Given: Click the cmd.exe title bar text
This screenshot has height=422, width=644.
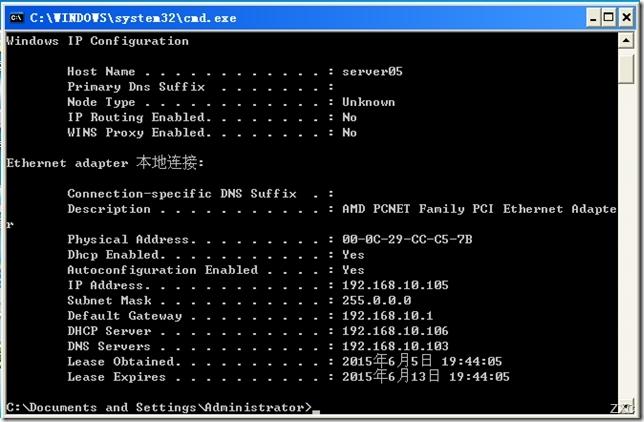Looking at the screenshot, I should 133,18.
